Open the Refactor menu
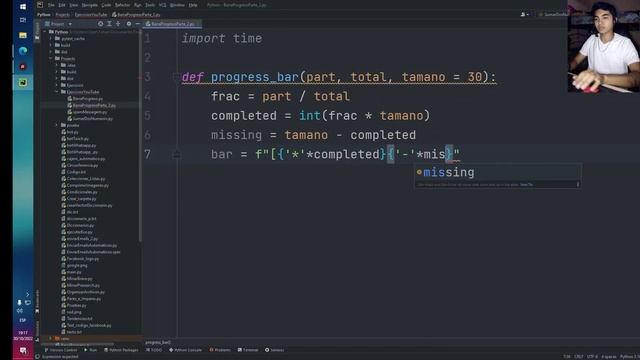Viewport: 640px width, 360px height. [x=122, y=5]
